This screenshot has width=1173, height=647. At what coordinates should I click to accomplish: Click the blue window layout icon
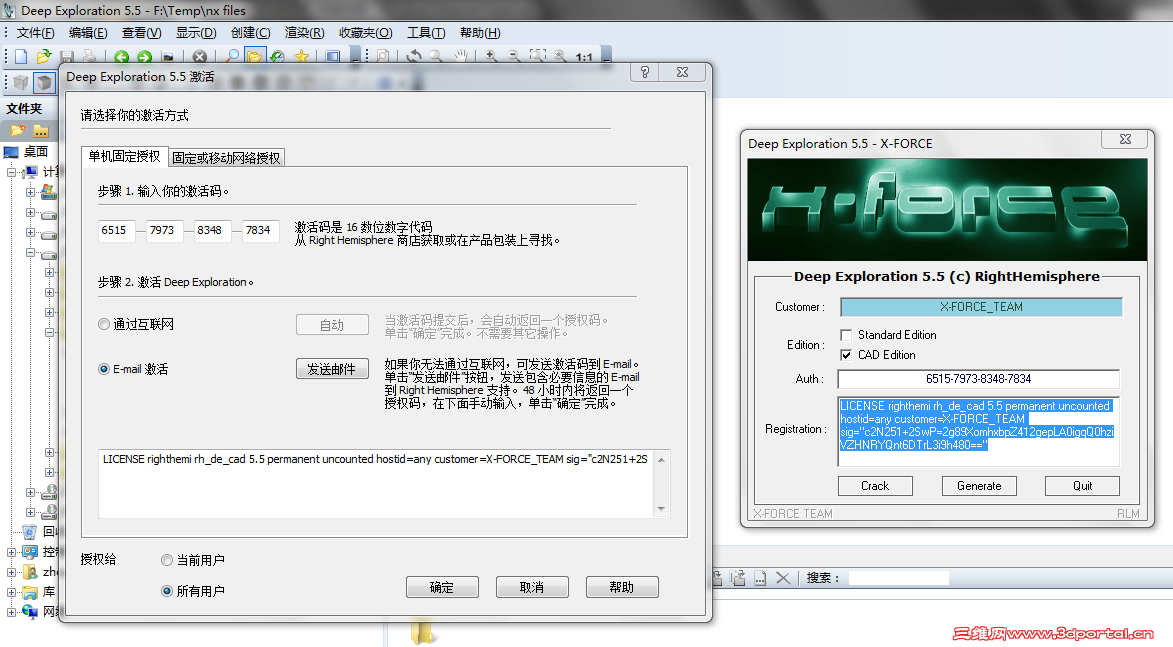point(333,56)
